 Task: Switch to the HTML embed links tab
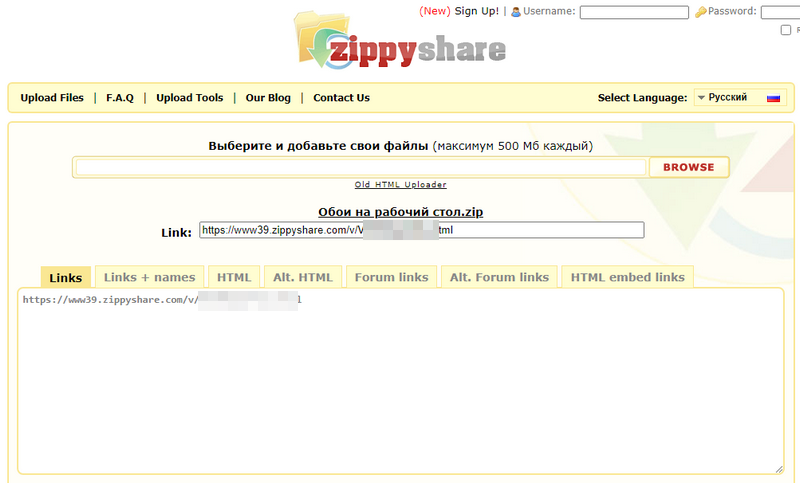coord(628,277)
